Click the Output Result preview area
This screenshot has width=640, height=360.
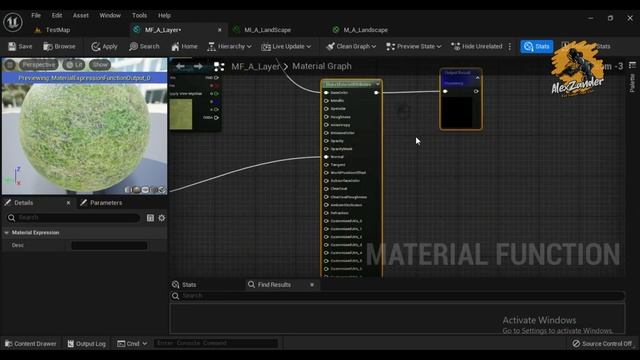pos(458,112)
